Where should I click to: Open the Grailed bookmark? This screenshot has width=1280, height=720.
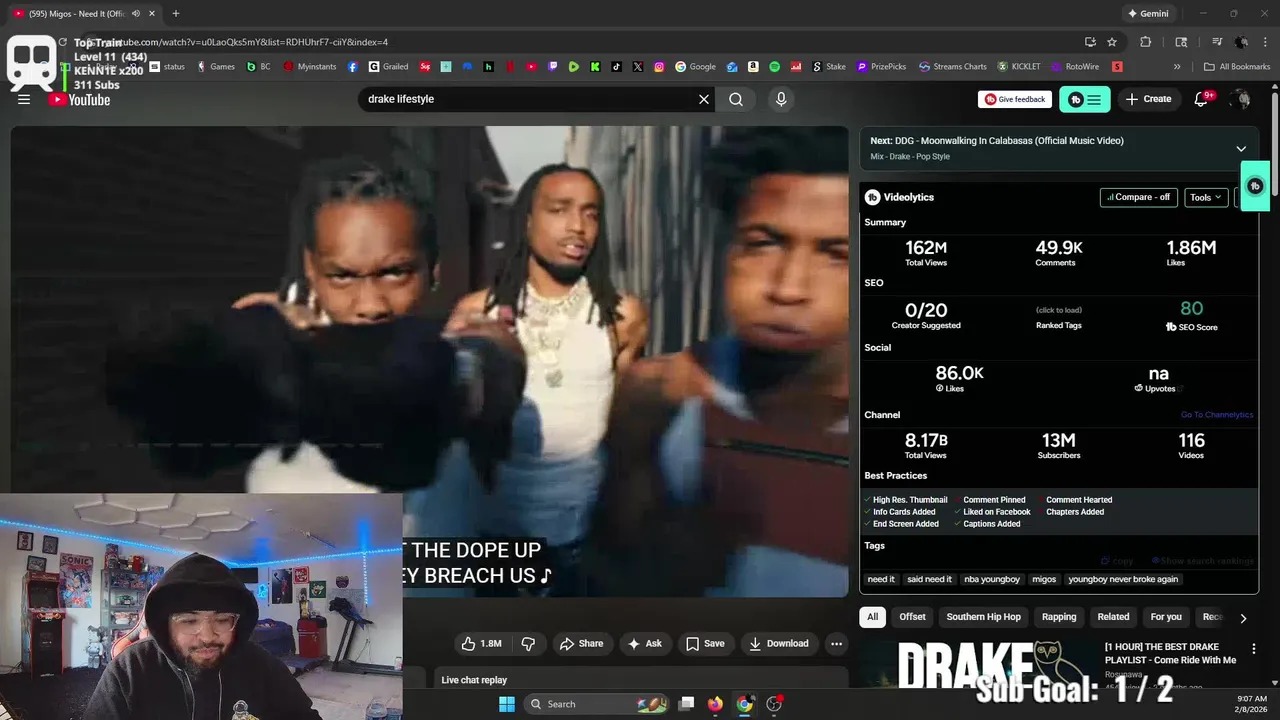[388, 67]
